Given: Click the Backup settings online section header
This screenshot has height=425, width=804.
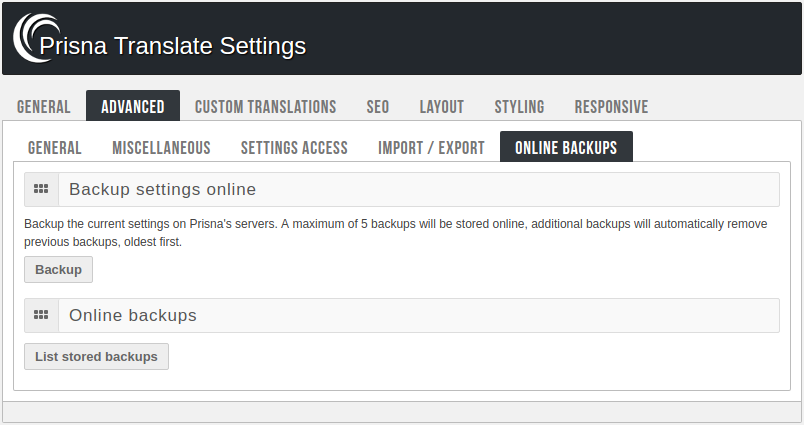Looking at the screenshot, I should point(162,189).
